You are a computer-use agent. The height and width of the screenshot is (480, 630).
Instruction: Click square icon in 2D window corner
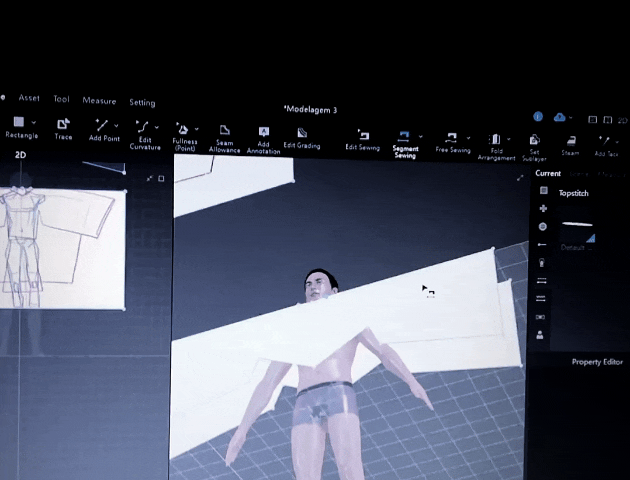point(161,178)
